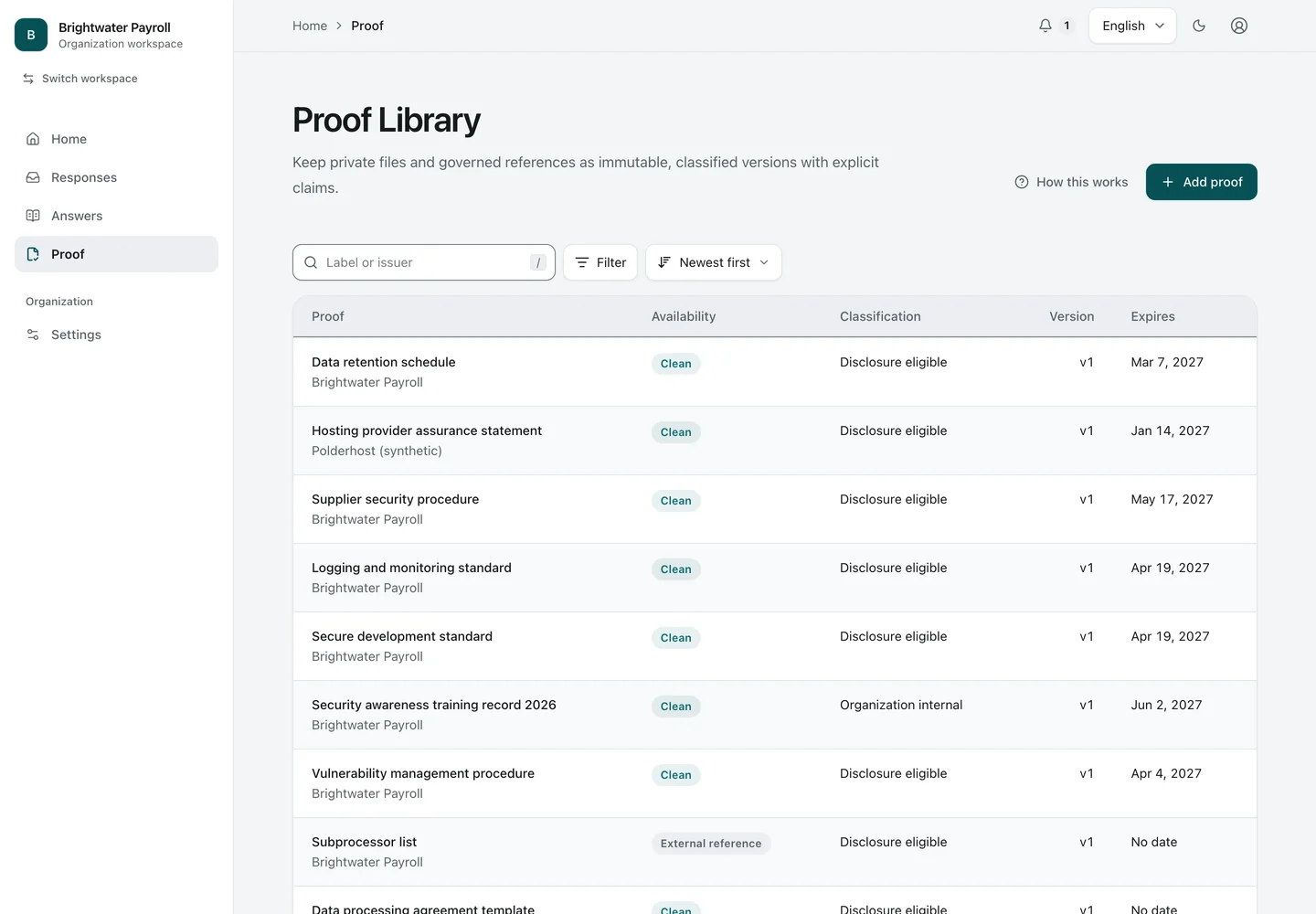Click the Home breadcrumb link
Viewport: 1316px width, 914px height.
click(310, 26)
